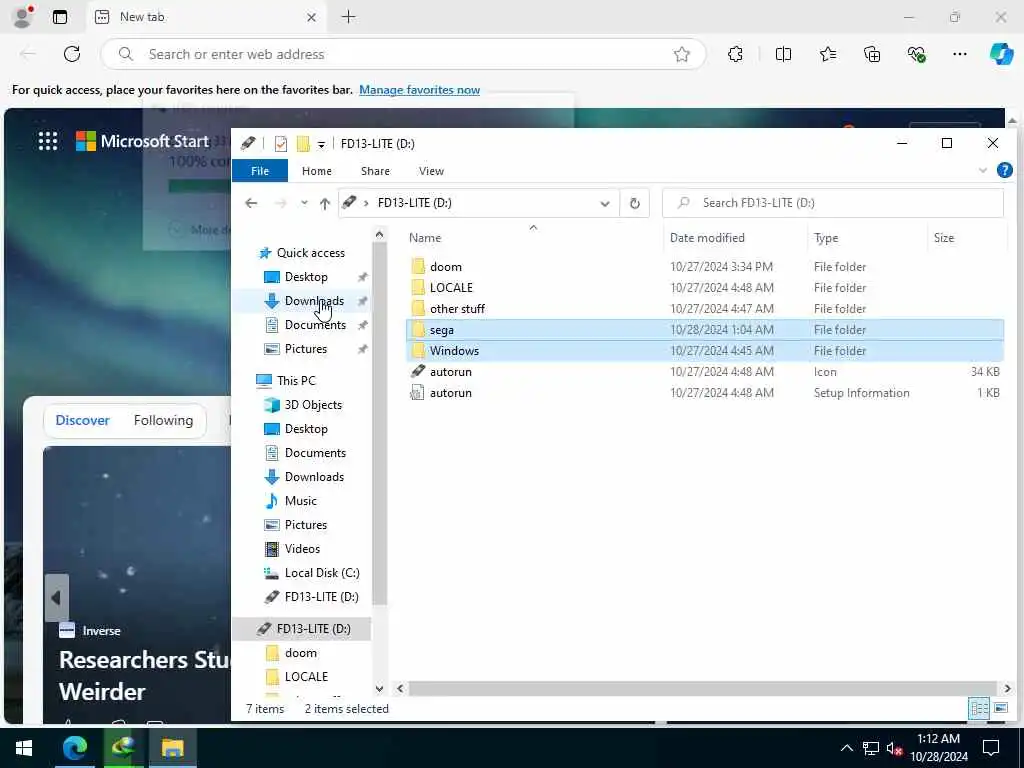Image resolution: width=1024 pixels, height=768 pixels.
Task: Switch to Large icons view icon
Action: (x=1000, y=709)
